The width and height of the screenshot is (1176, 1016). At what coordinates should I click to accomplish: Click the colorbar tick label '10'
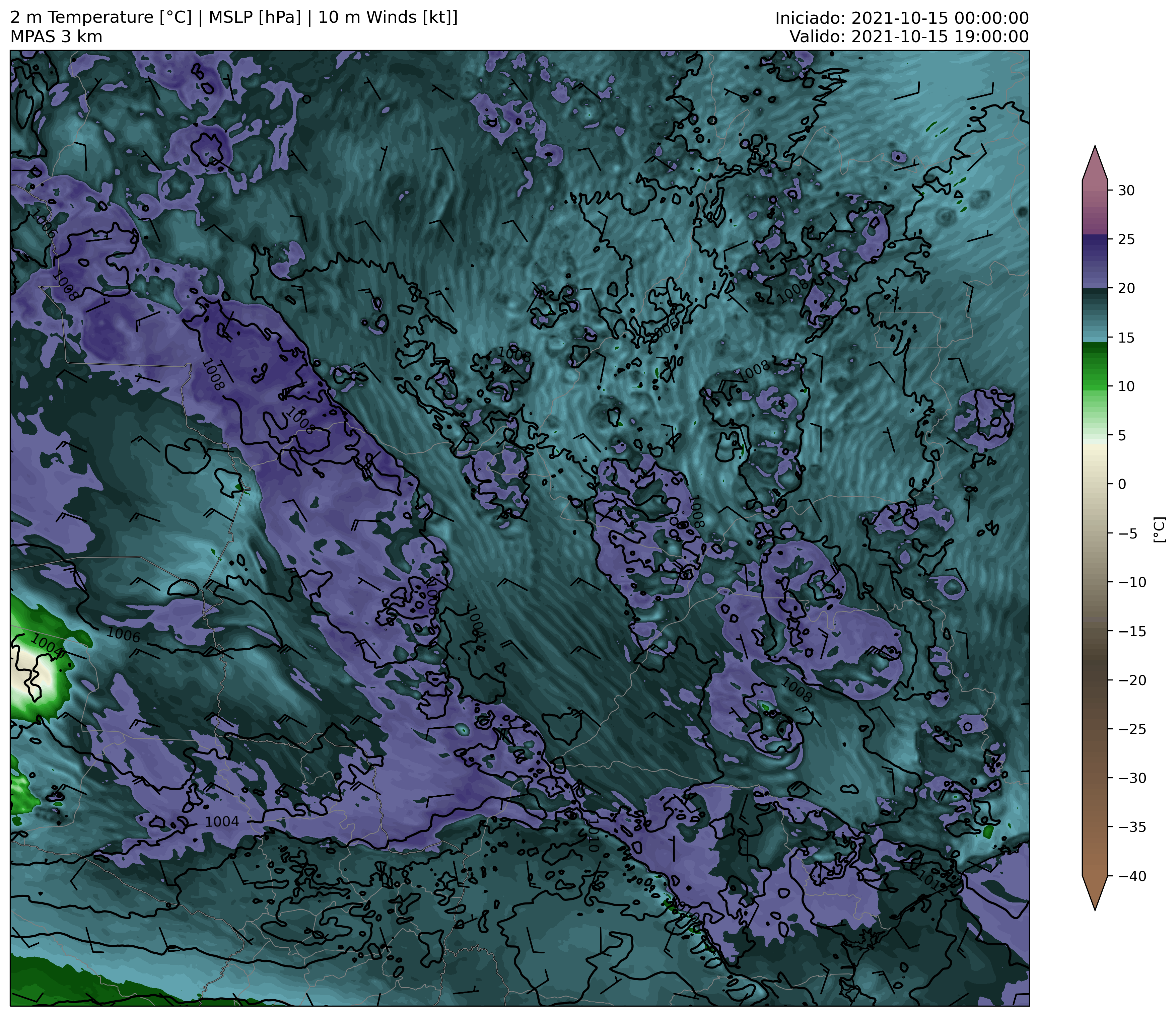point(1127,386)
